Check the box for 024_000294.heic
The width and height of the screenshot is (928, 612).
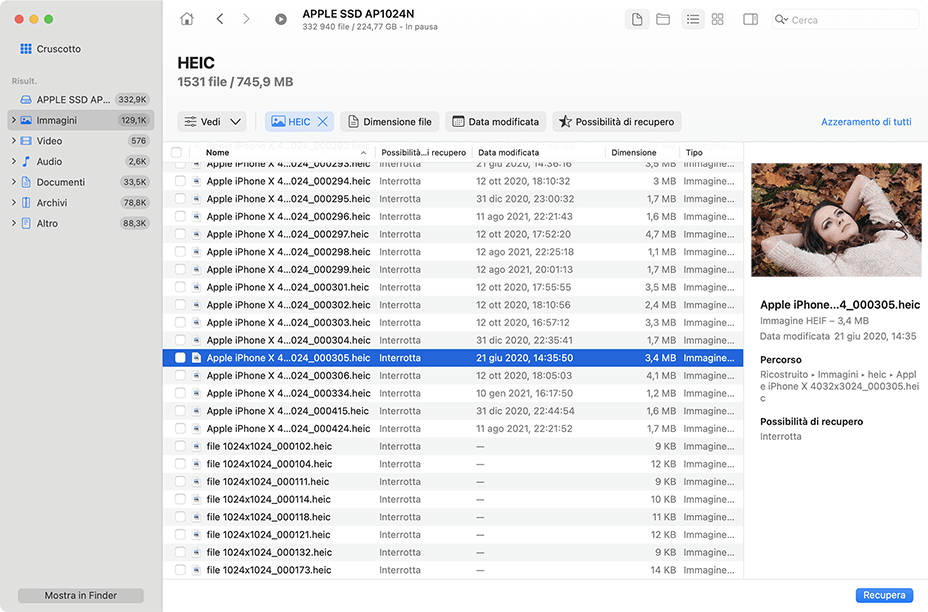[x=180, y=181]
